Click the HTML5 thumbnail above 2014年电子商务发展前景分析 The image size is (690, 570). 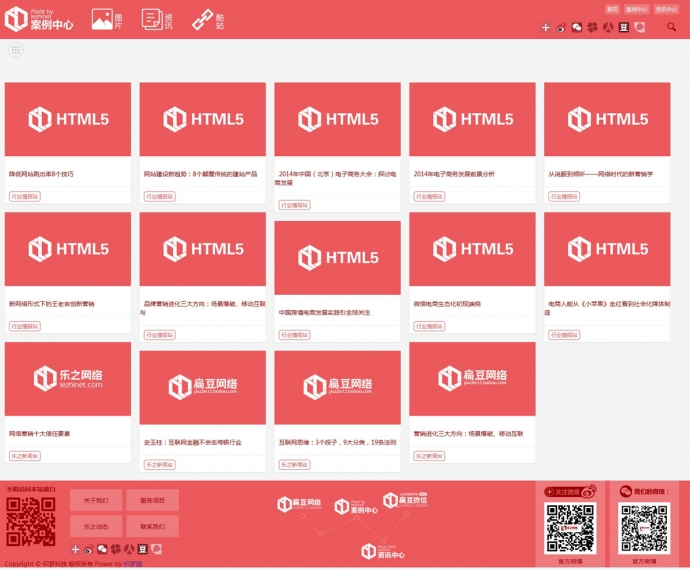click(472, 119)
